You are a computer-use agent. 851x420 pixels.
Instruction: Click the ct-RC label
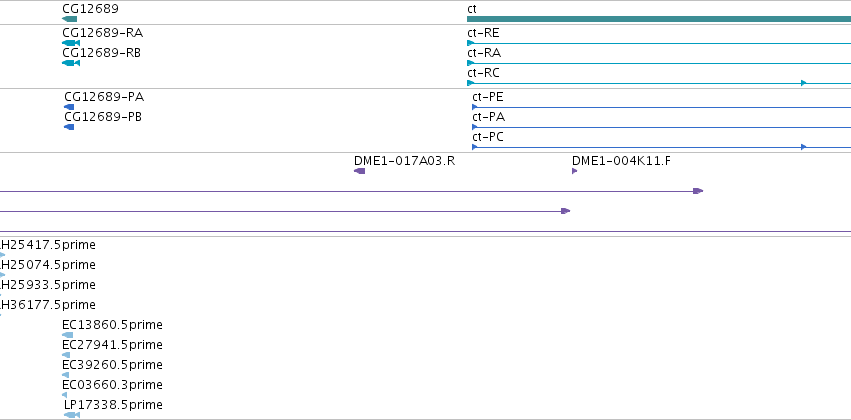tap(484, 73)
